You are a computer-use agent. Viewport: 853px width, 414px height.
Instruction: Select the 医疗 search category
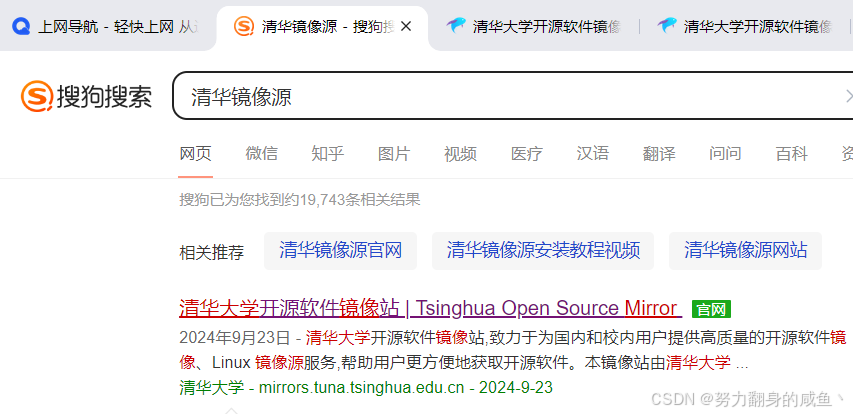point(527,154)
